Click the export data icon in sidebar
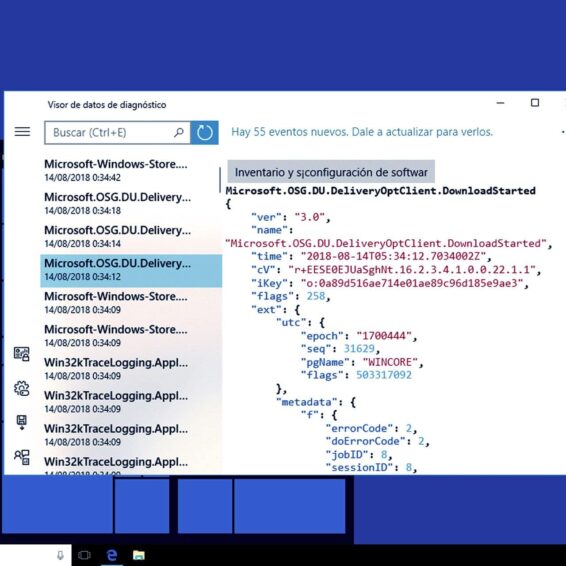 [22, 422]
